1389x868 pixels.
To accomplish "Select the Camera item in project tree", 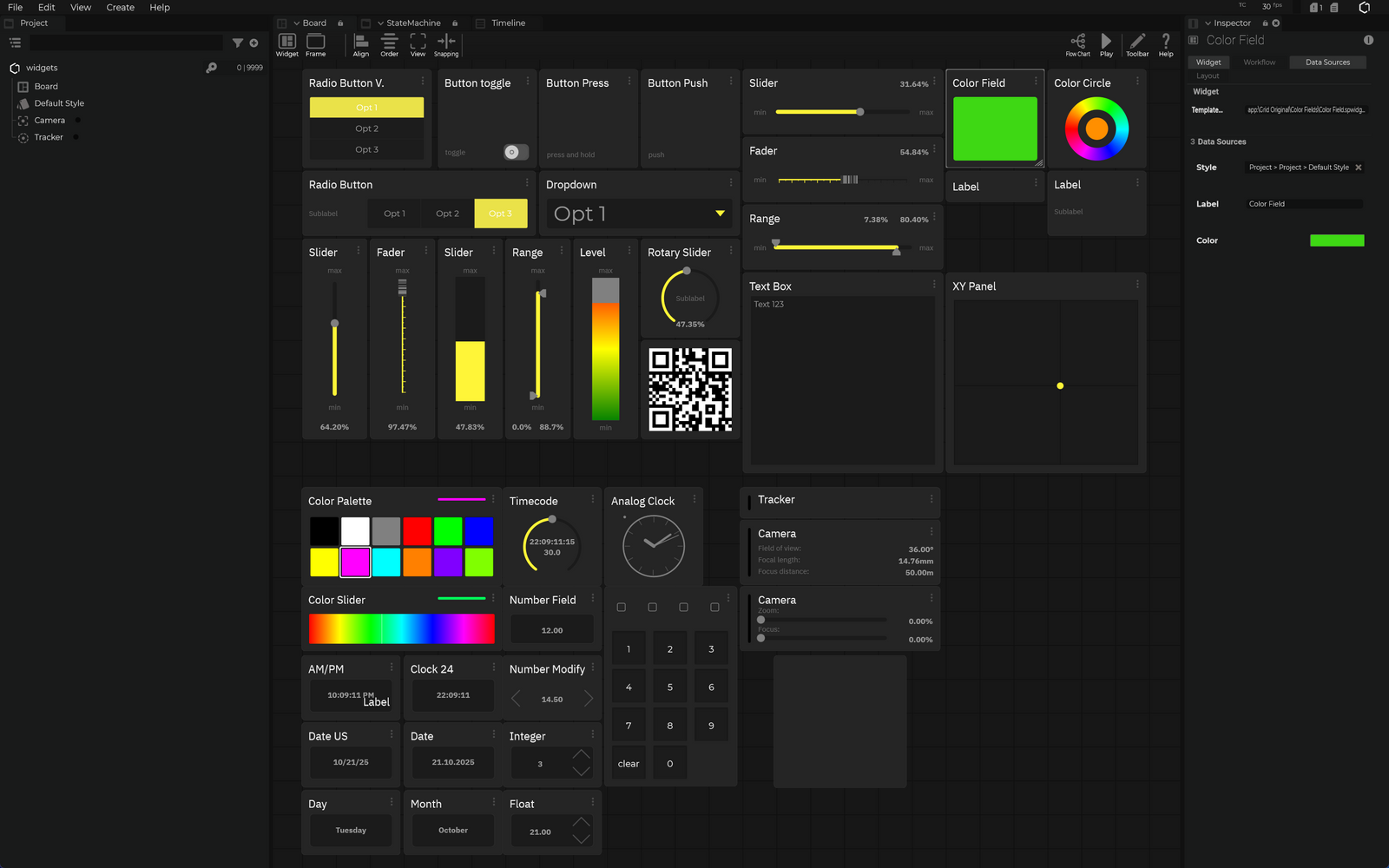I will (x=49, y=121).
